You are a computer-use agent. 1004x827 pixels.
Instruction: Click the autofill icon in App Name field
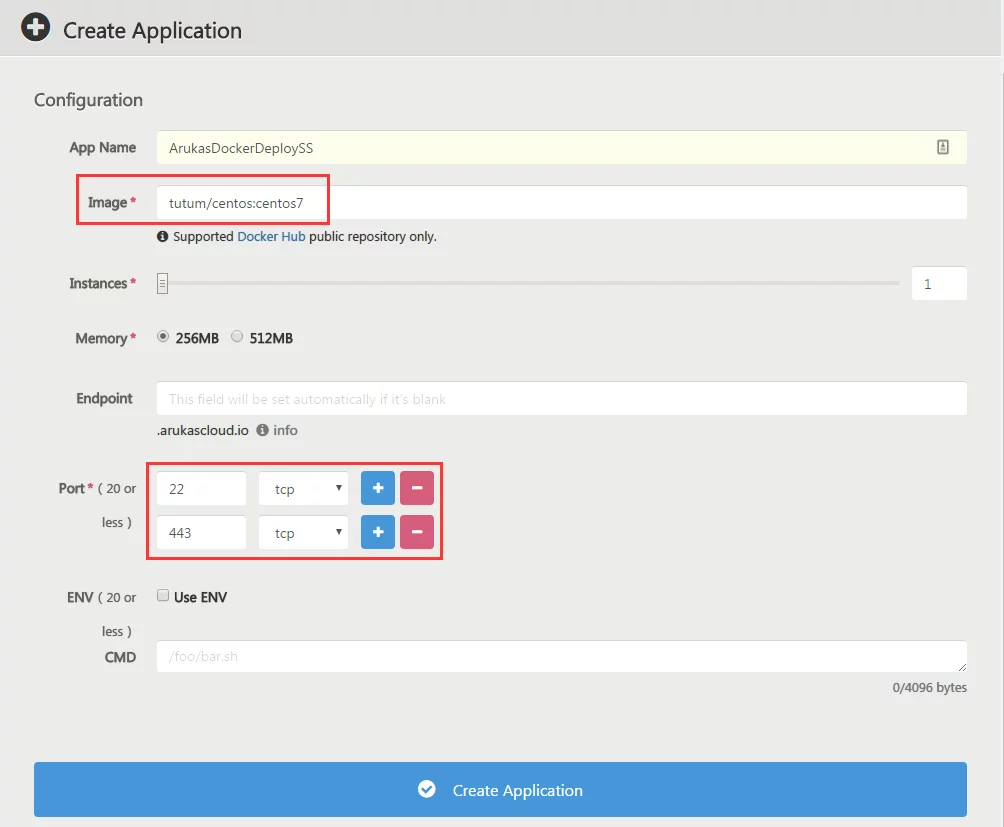942,147
